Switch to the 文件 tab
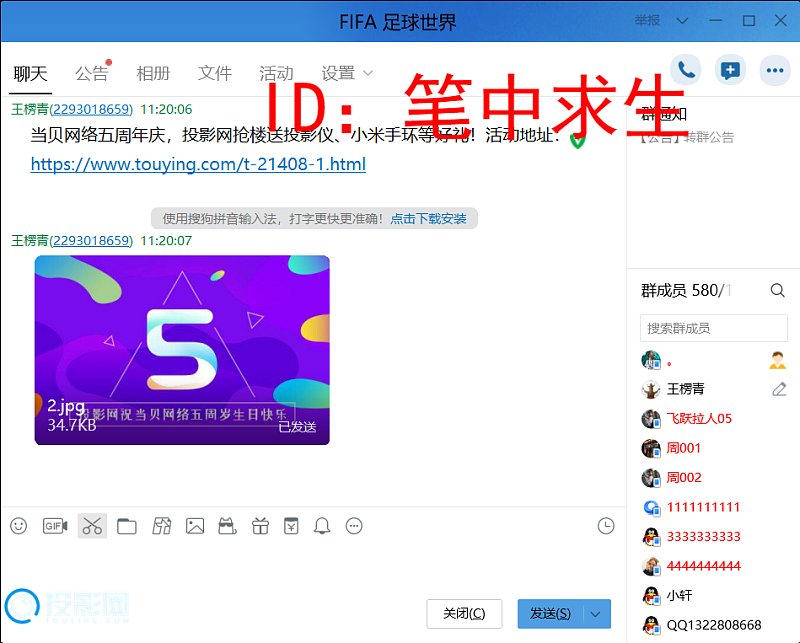This screenshot has height=643, width=800. (x=215, y=73)
